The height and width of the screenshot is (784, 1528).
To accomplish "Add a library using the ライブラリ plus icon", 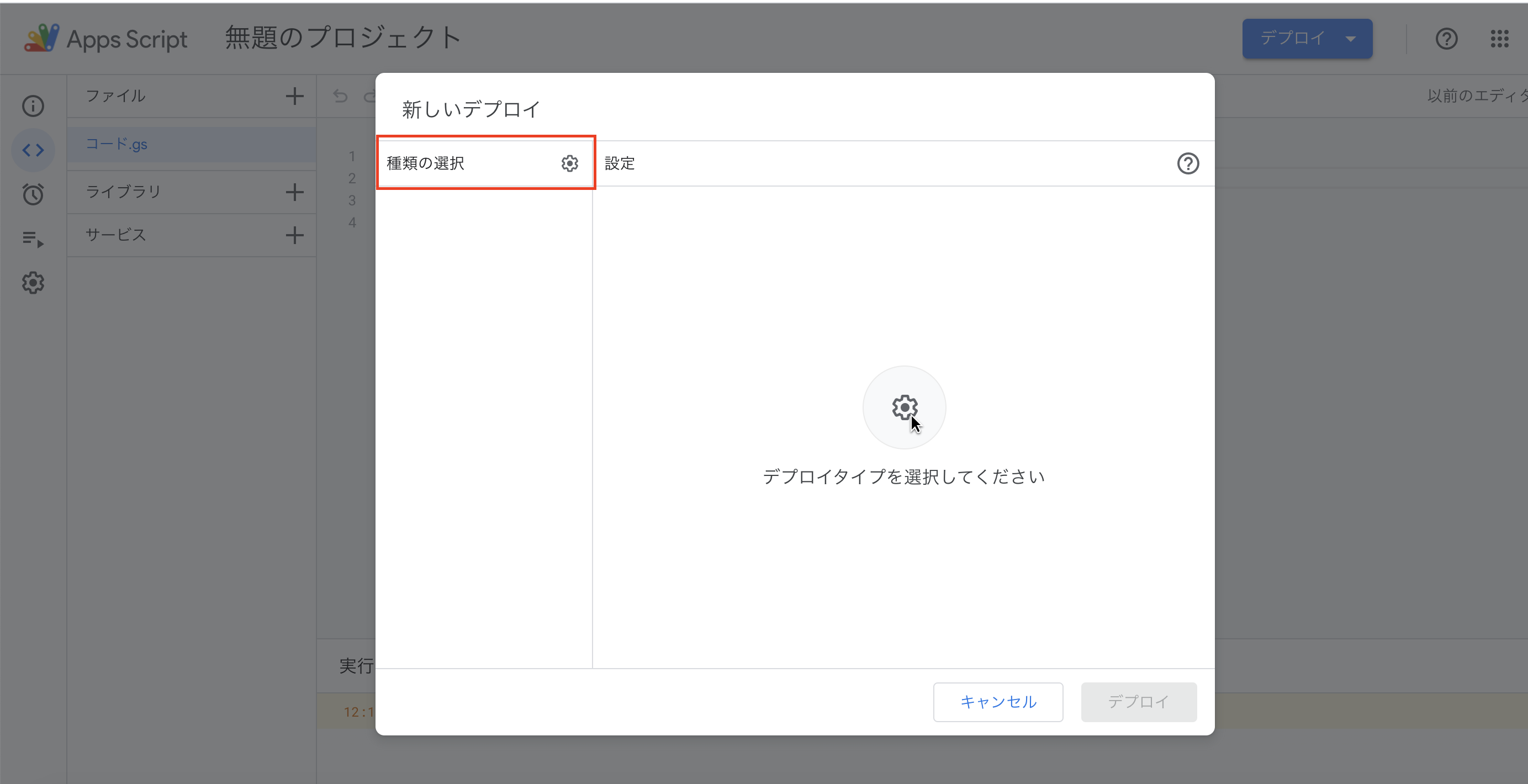I will coord(295,192).
